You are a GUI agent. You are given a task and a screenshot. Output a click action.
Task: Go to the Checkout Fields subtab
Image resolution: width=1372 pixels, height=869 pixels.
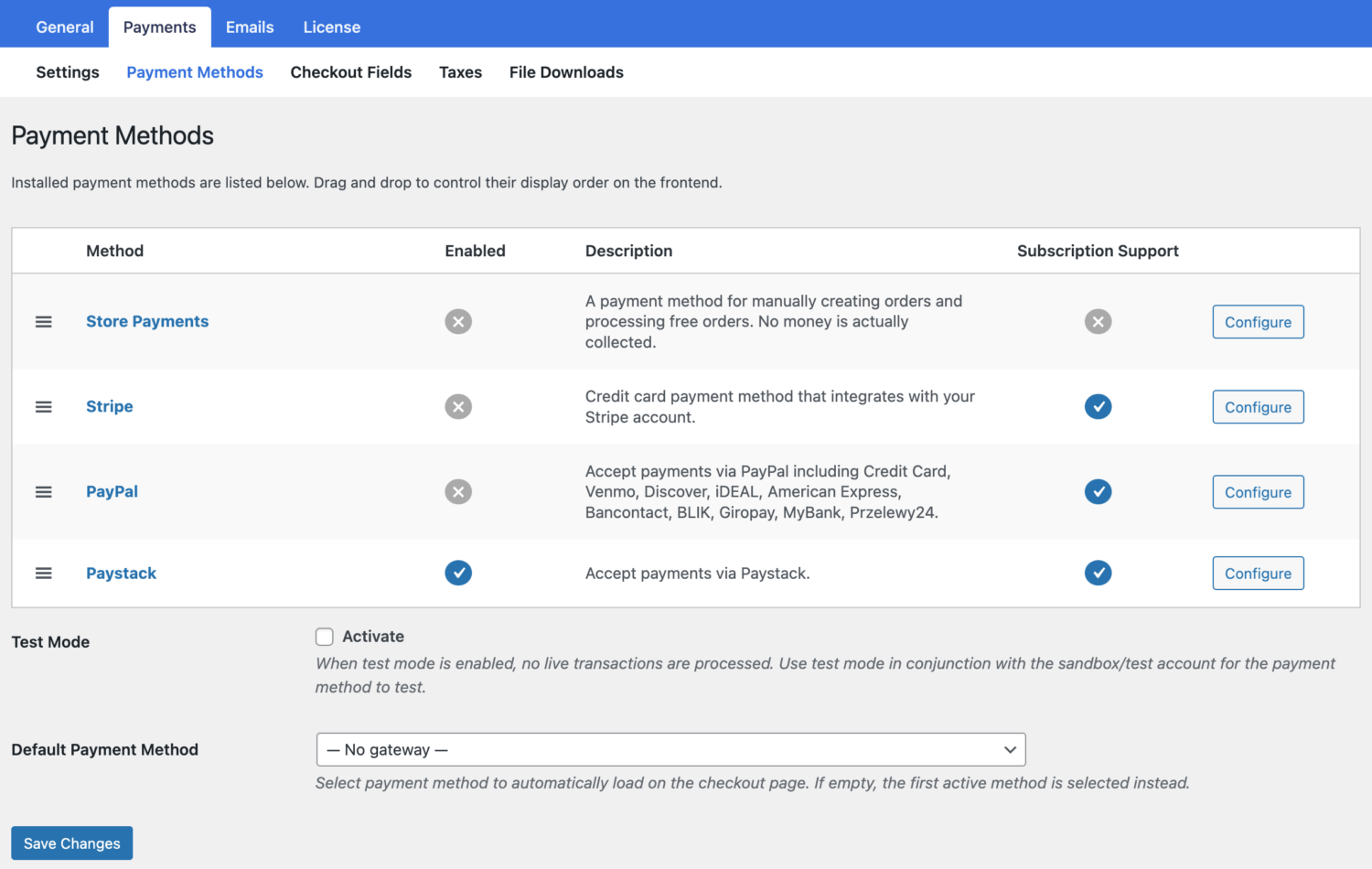(x=351, y=72)
